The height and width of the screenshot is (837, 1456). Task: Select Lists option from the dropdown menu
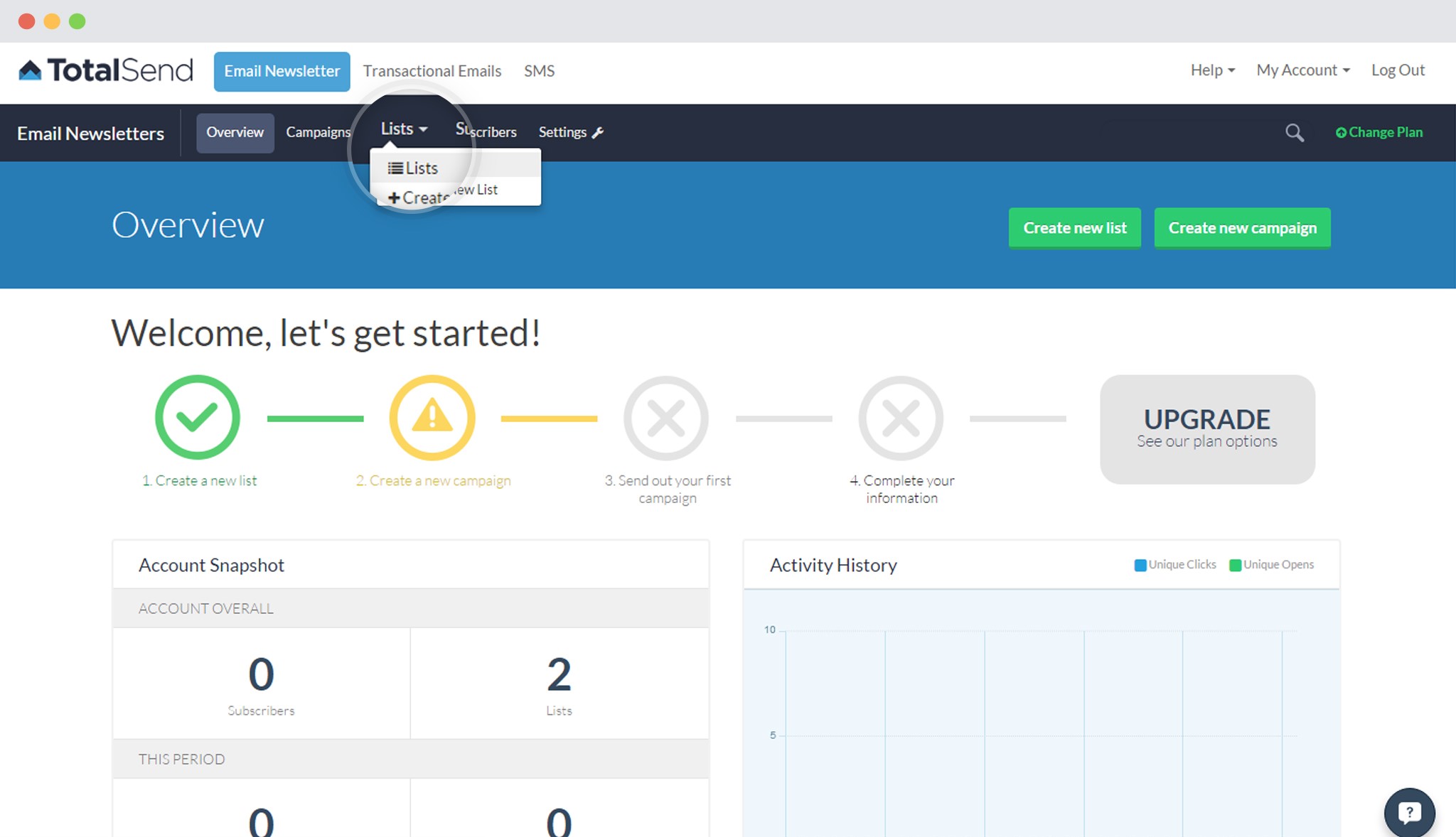pyautogui.click(x=421, y=167)
